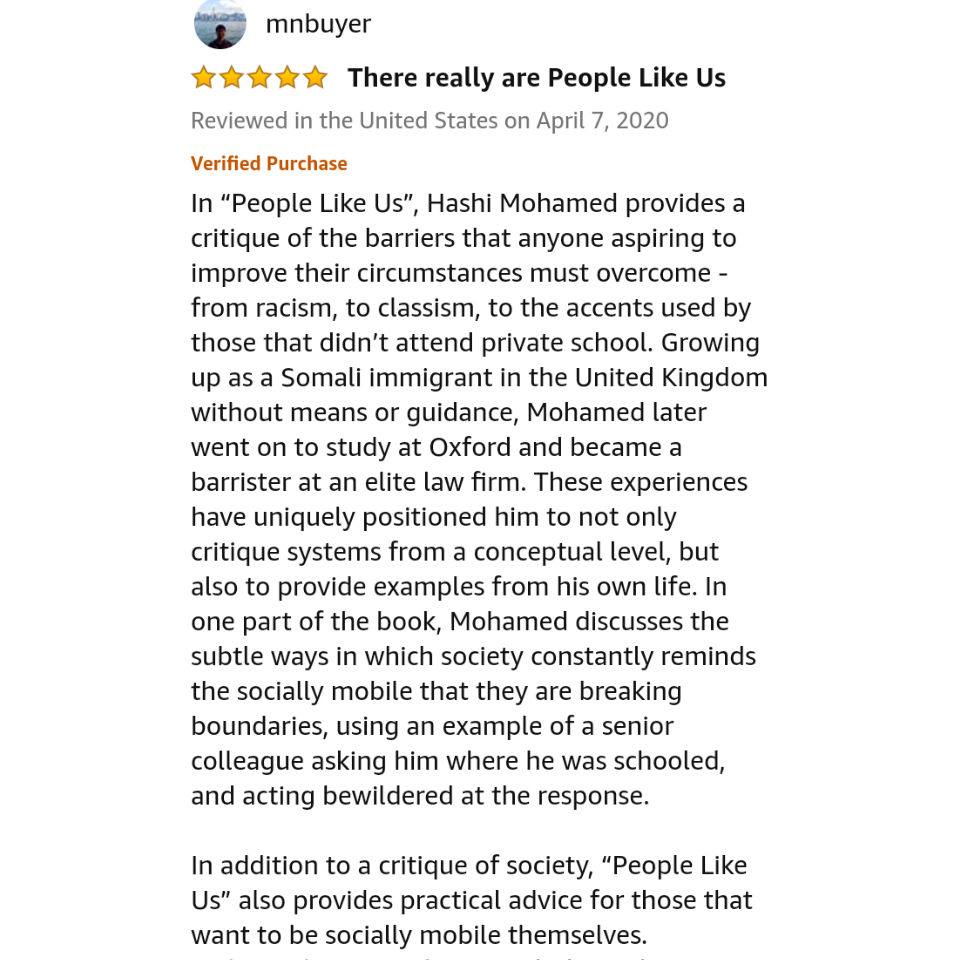Image resolution: width=960 pixels, height=960 pixels.
Task: Click the first gold rating star
Action: point(203,78)
